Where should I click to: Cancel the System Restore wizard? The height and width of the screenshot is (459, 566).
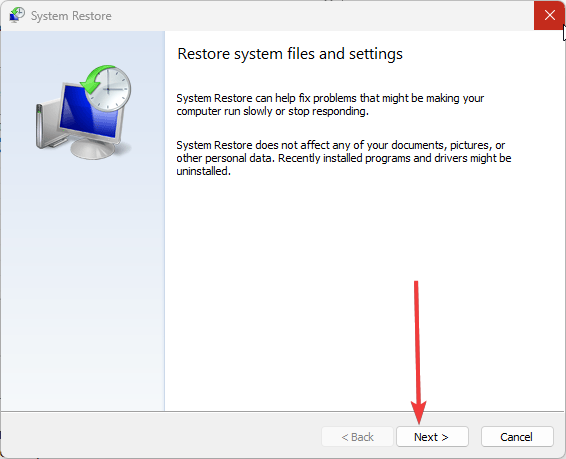click(x=517, y=437)
